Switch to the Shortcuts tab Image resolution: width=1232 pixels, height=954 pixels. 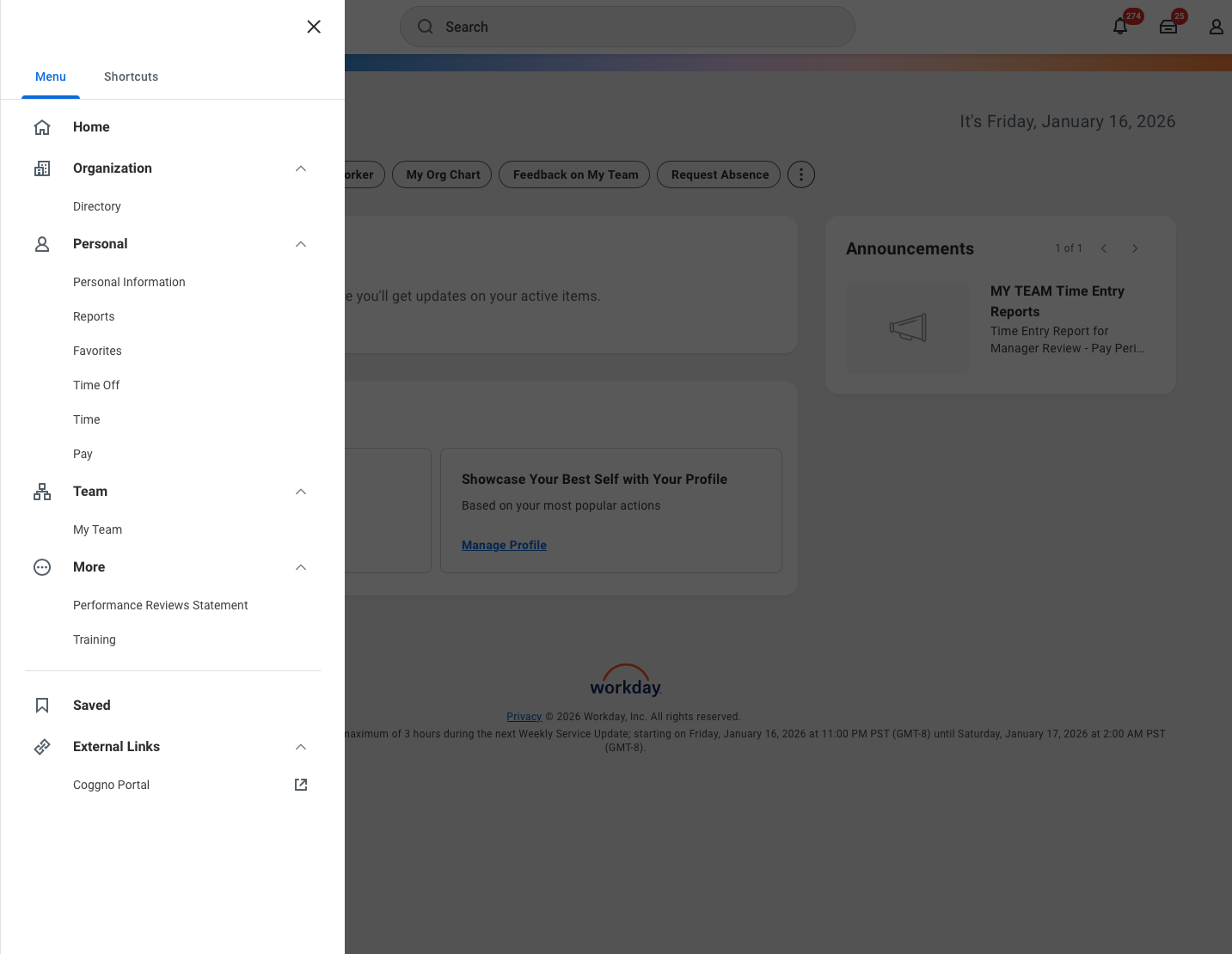[131, 76]
